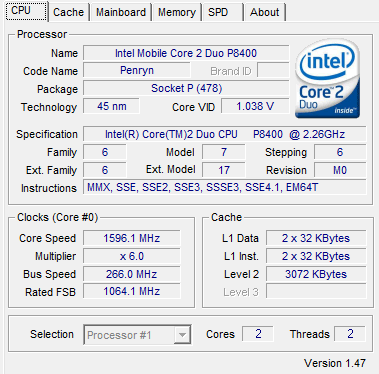379x374 pixels.
Task: Click the Cores count value
Action: 258,334
